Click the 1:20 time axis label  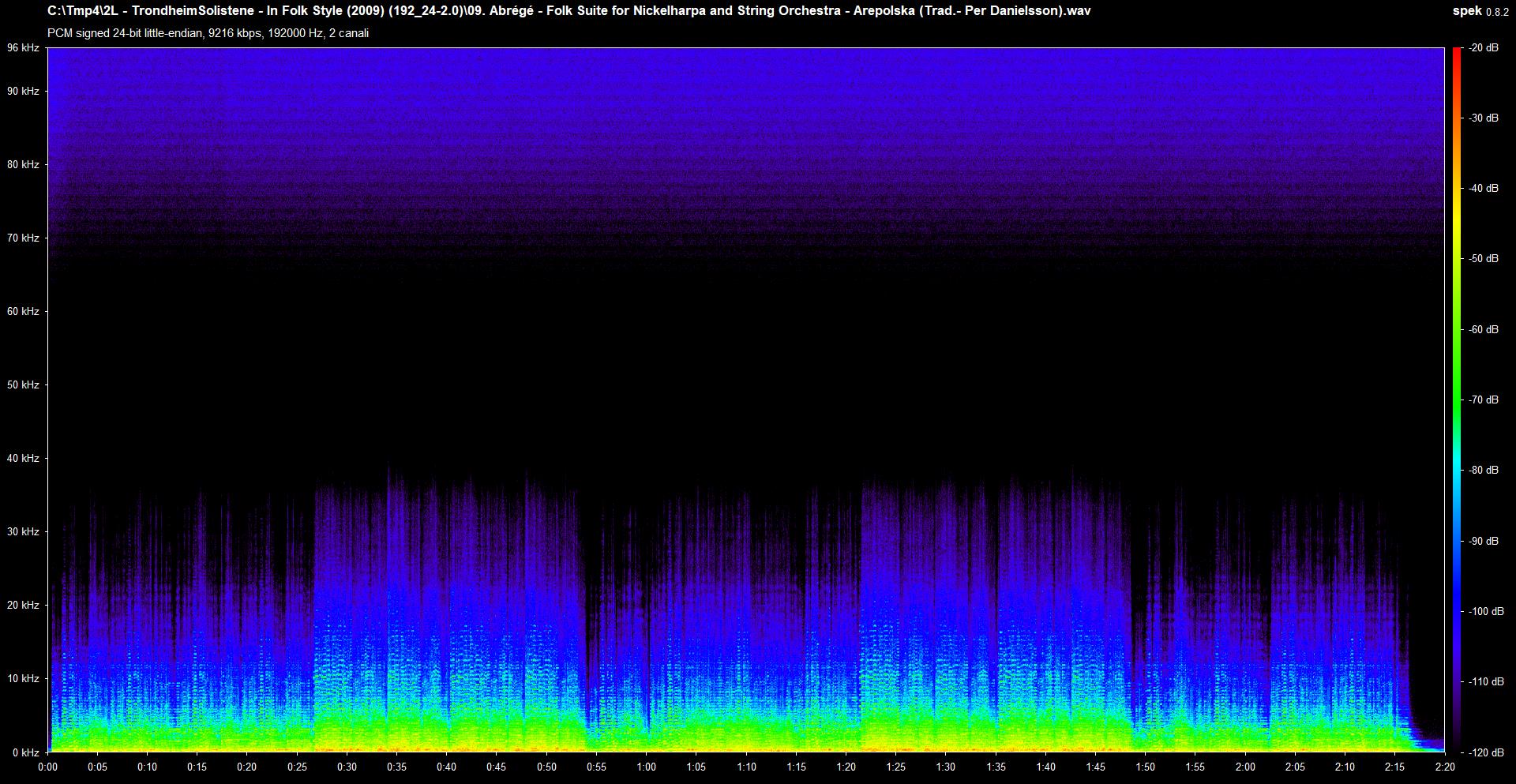click(x=846, y=767)
